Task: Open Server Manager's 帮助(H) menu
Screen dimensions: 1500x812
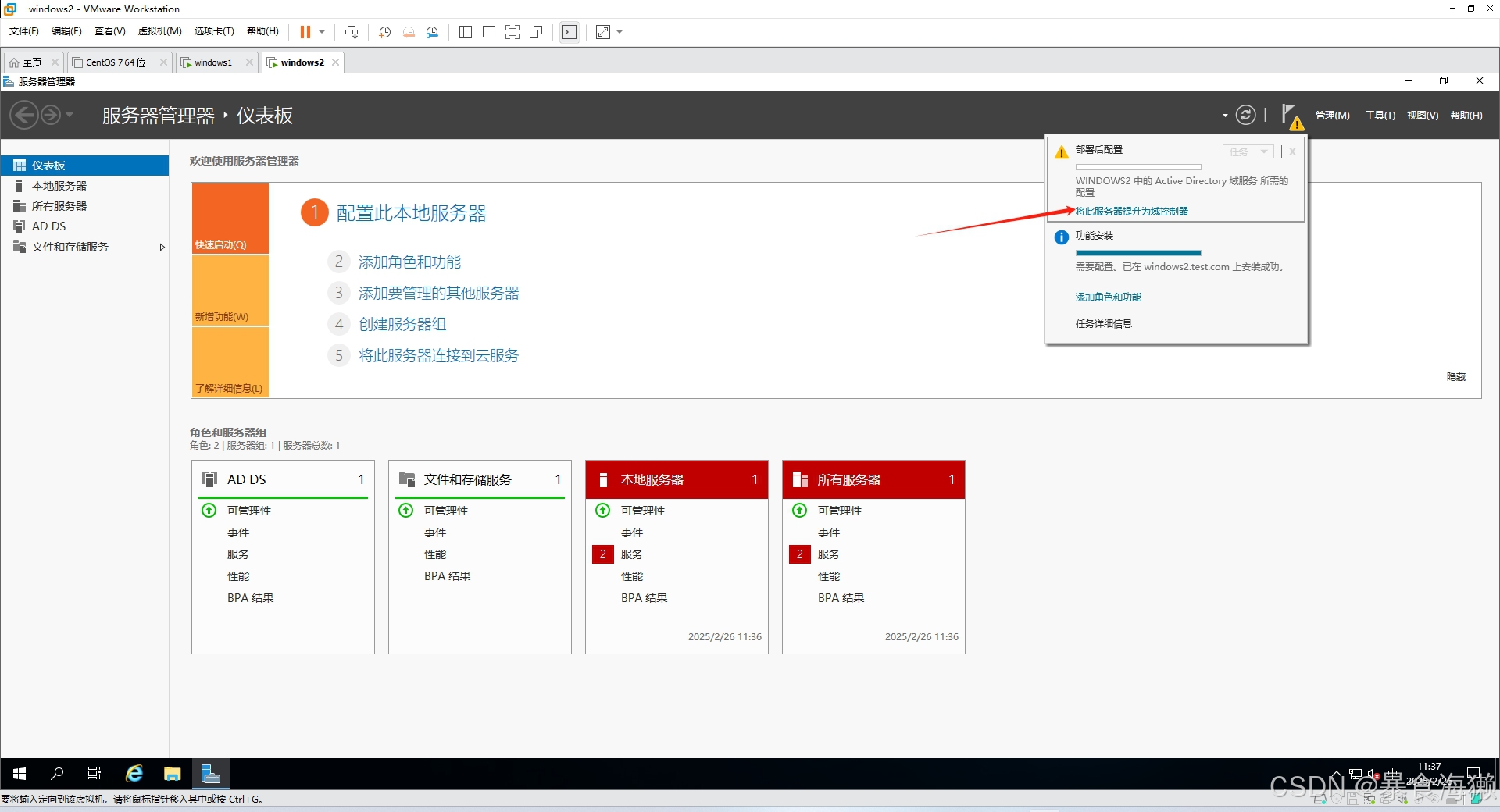Action: pos(1466,116)
